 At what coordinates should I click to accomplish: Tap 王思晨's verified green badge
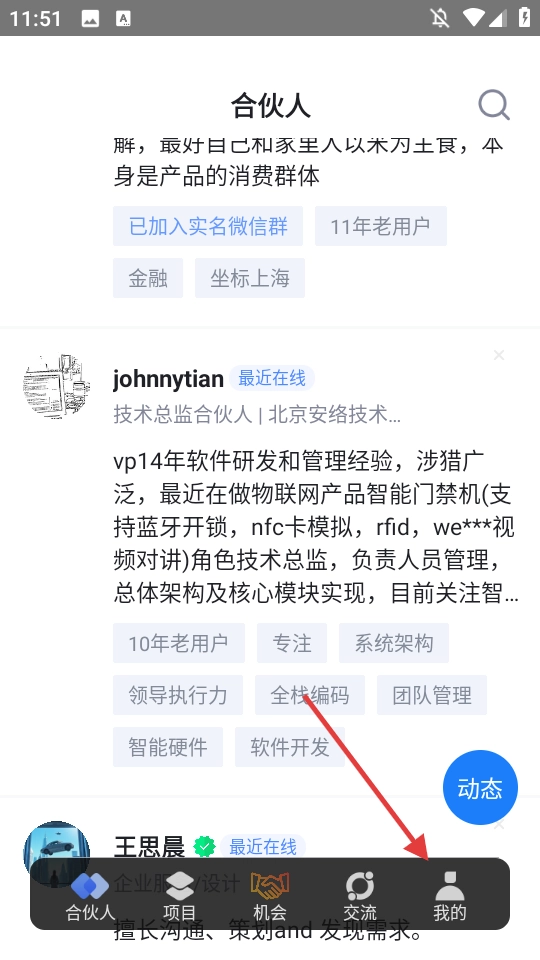tap(204, 847)
